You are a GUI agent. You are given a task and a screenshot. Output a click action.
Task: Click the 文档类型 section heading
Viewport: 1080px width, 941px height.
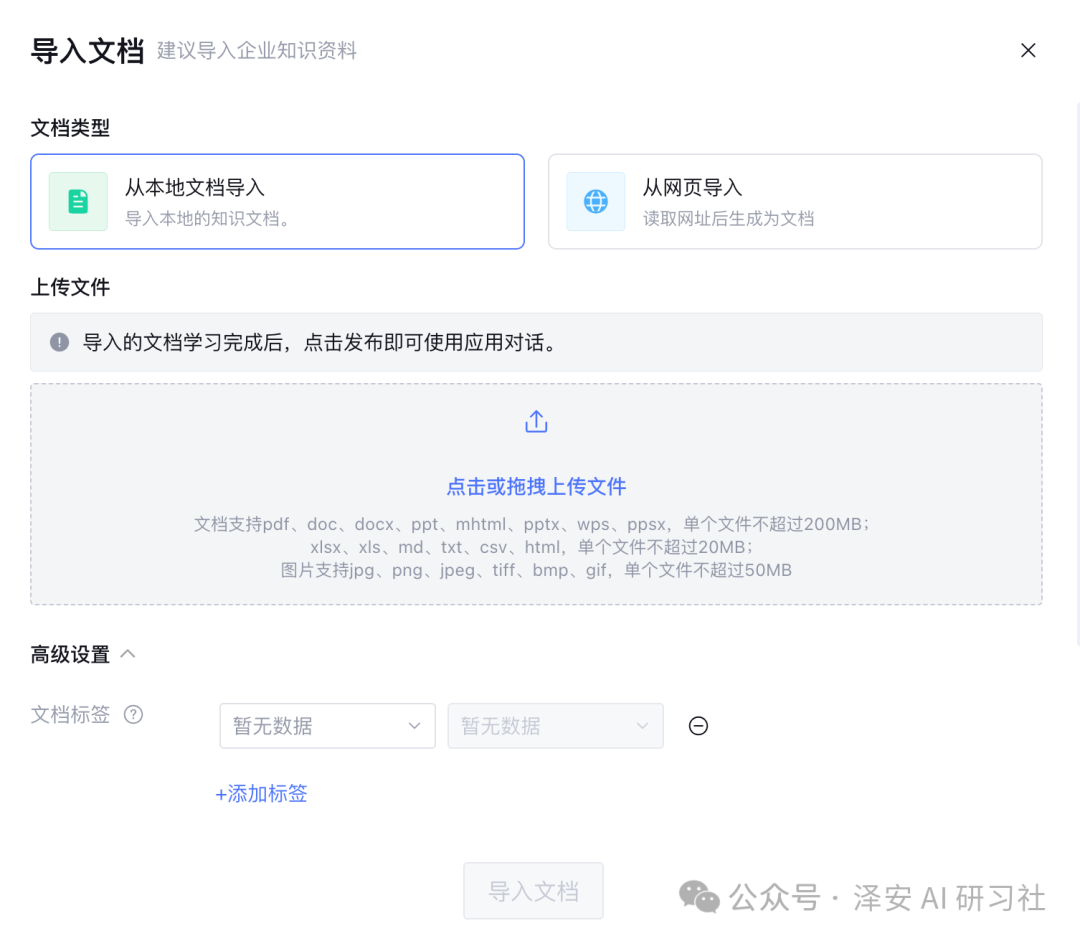[x=70, y=128]
